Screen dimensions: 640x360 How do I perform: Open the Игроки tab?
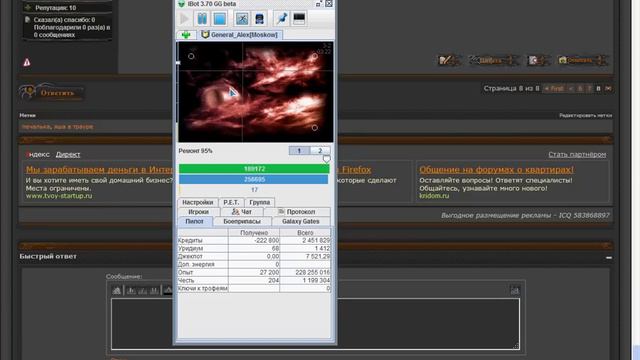pyautogui.click(x=199, y=212)
